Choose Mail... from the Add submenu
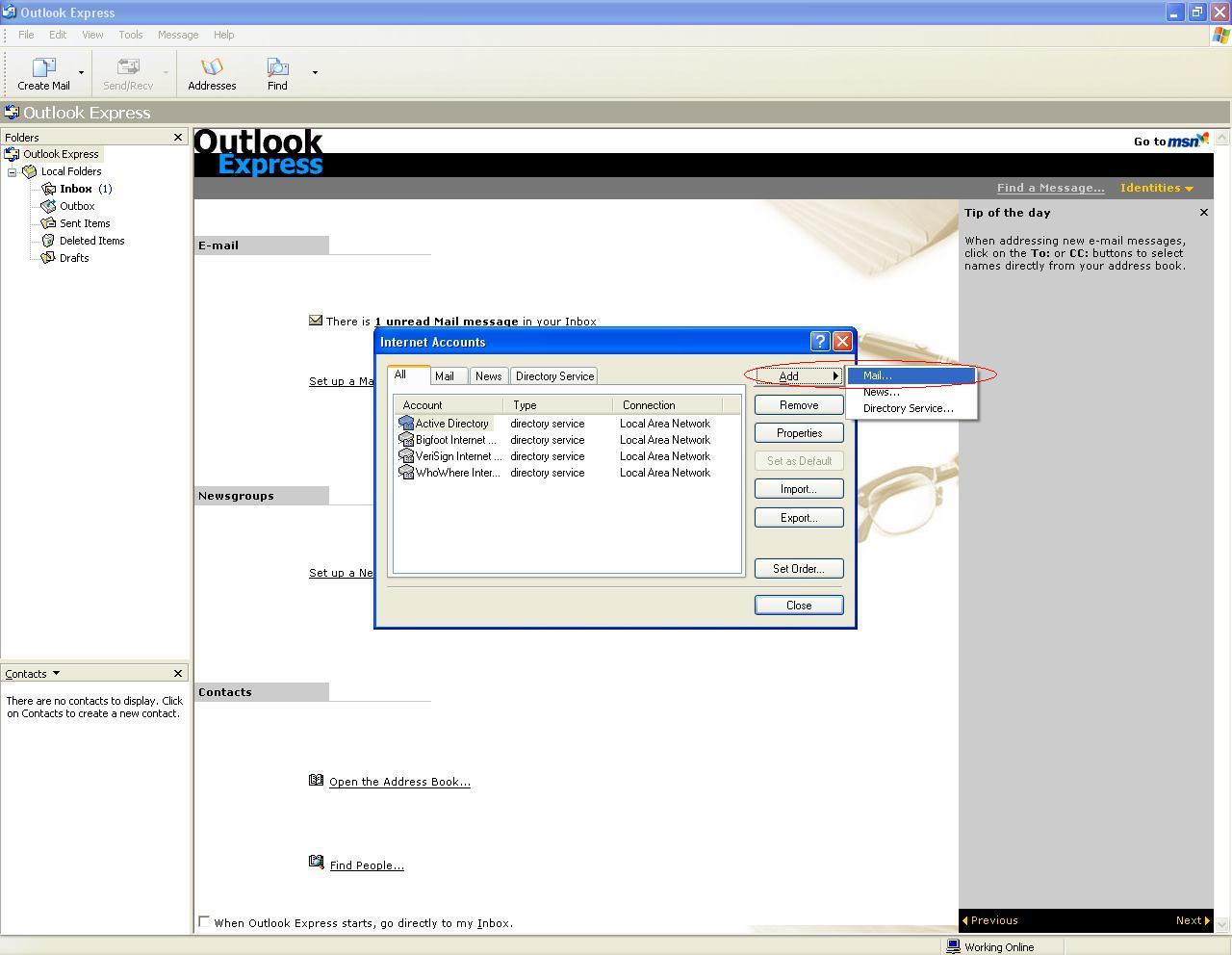 [x=877, y=375]
